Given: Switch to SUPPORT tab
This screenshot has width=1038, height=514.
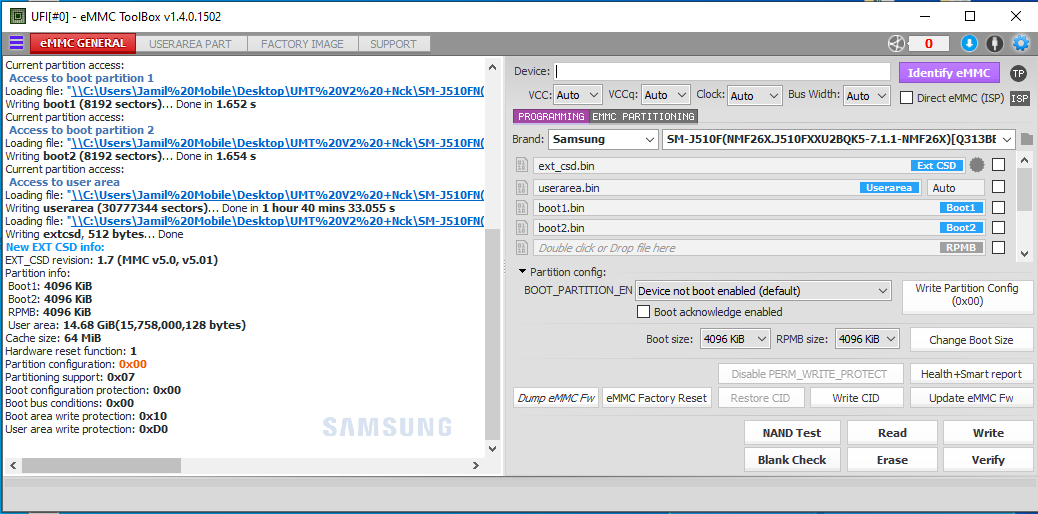Looking at the screenshot, I should click(x=393, y=44).
